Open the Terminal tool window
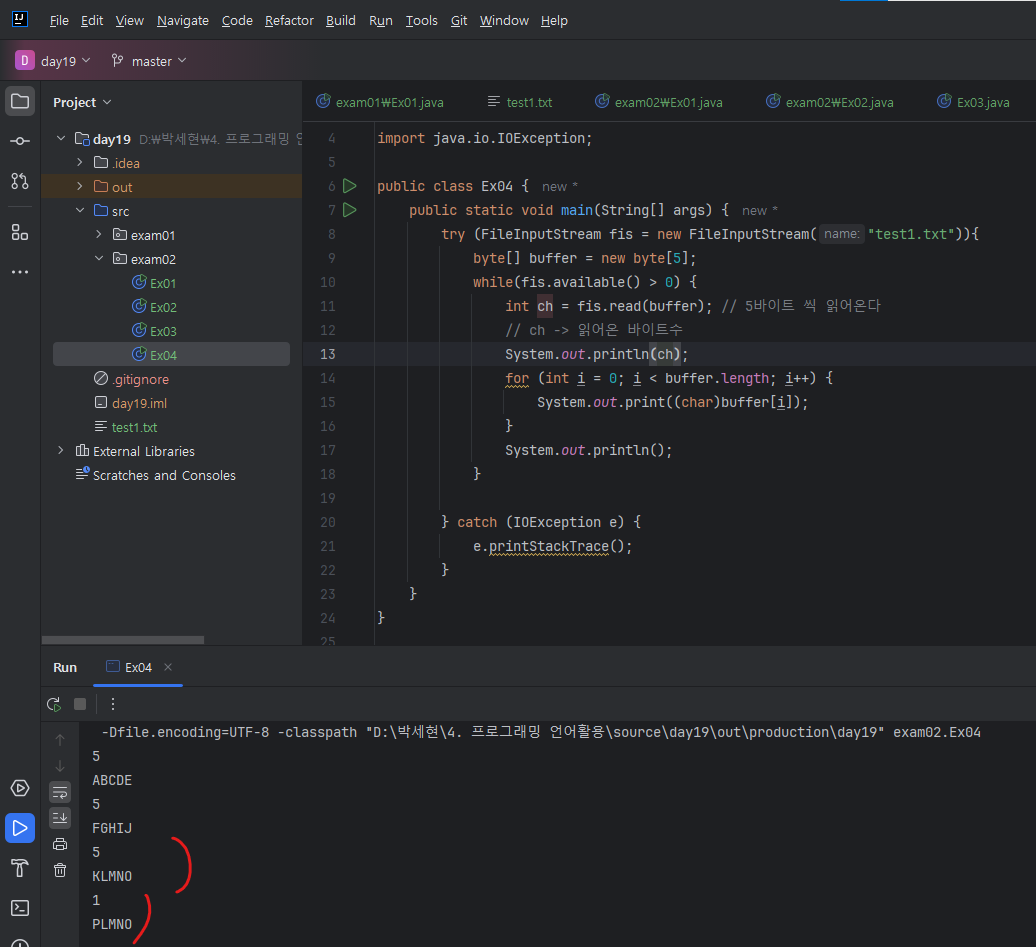The height and width of the screenshot is (947, 1036). pyautogui.click(x=19, y=908)
